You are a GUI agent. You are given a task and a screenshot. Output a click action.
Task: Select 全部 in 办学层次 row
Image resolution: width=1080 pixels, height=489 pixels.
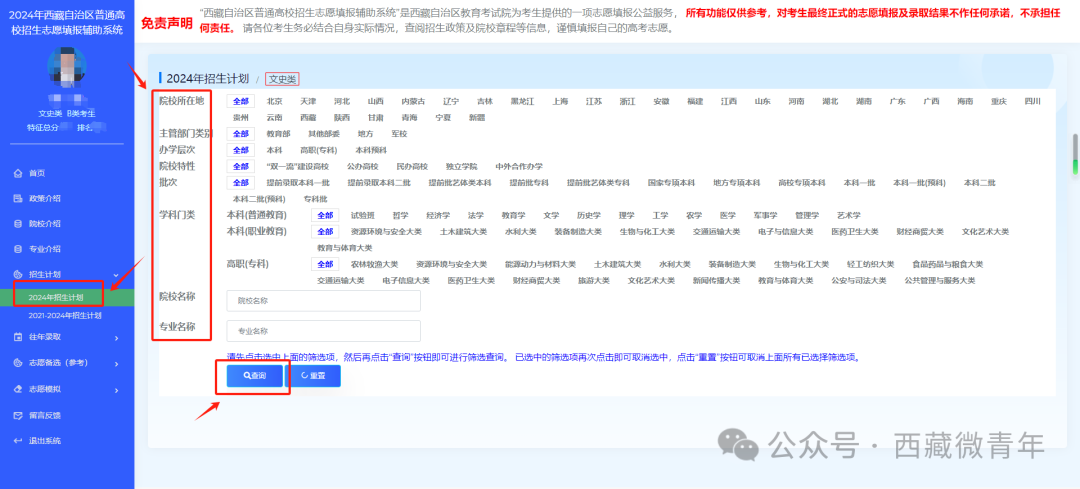pyautogui.click(x=240, y=150)
